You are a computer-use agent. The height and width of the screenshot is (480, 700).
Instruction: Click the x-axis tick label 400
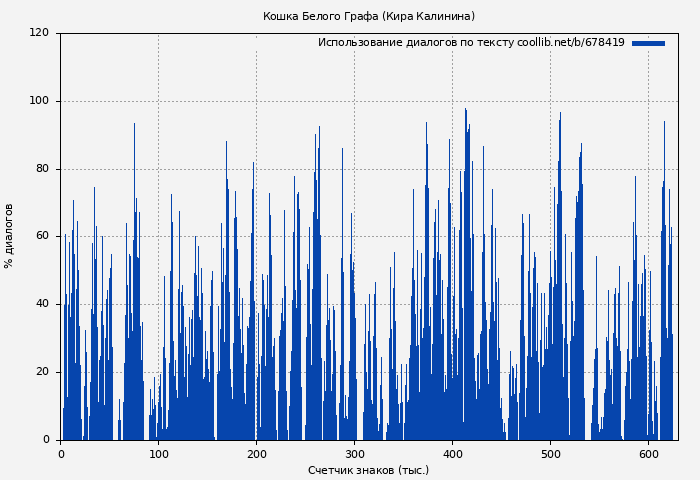(x=452, y=453)
